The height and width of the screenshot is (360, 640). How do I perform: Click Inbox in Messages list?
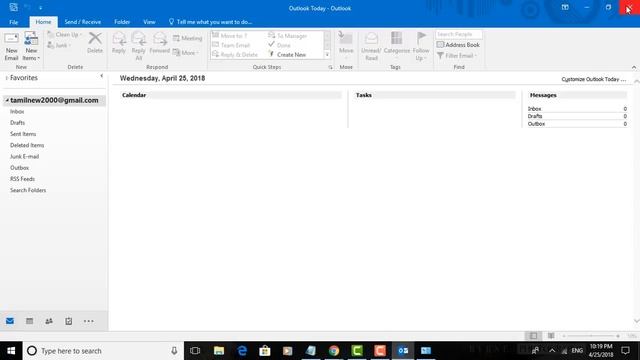pyautogui.click(x=534, y=109)
